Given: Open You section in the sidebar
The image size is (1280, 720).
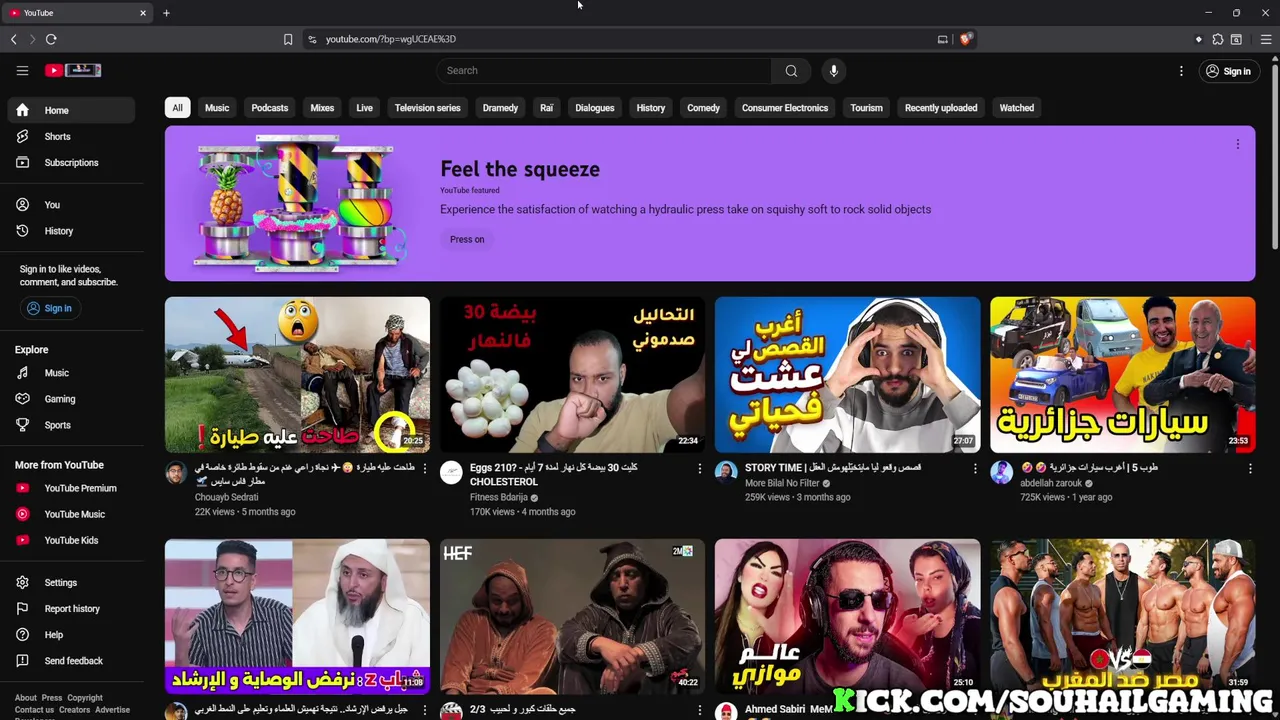Looking at the screenshot, I should coord(71,204).
